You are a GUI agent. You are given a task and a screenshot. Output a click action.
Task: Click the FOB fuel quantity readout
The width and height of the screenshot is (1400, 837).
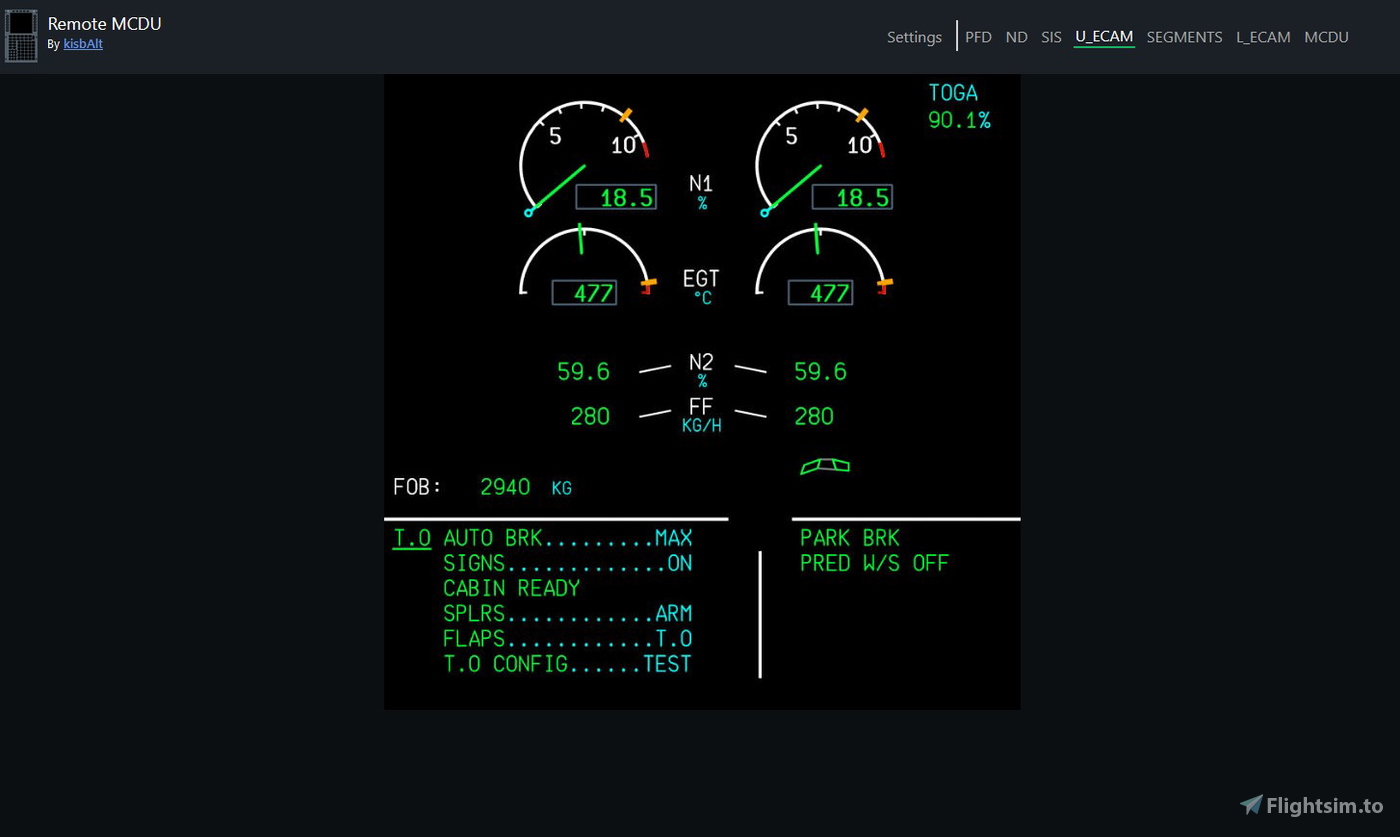pyautogui.click(x=504, y=487)
